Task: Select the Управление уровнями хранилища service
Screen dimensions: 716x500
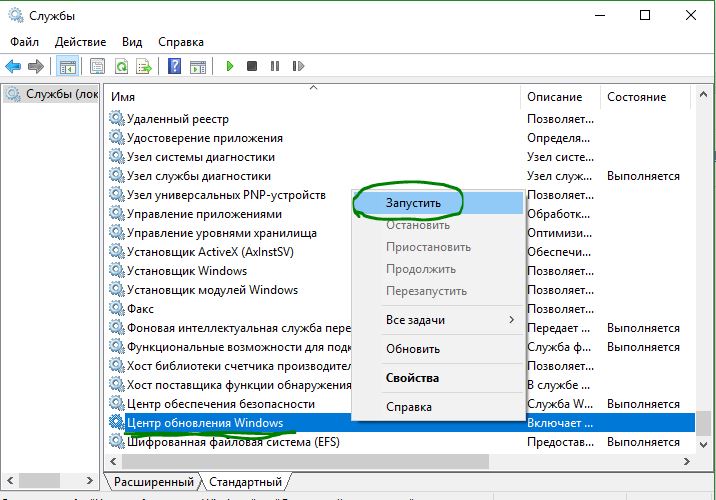Action: pos(221,233)
